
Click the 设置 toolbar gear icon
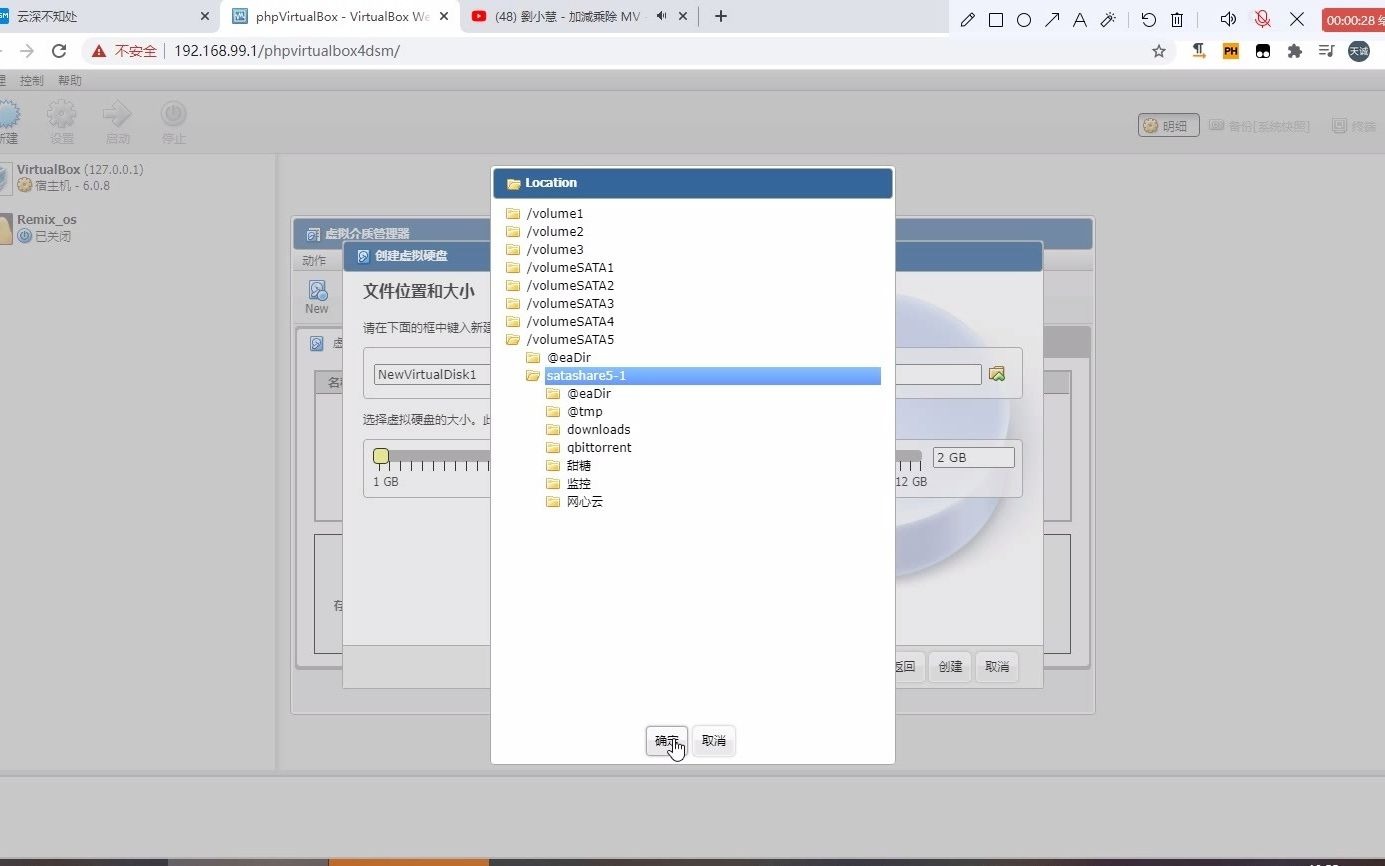coord(62,122)
